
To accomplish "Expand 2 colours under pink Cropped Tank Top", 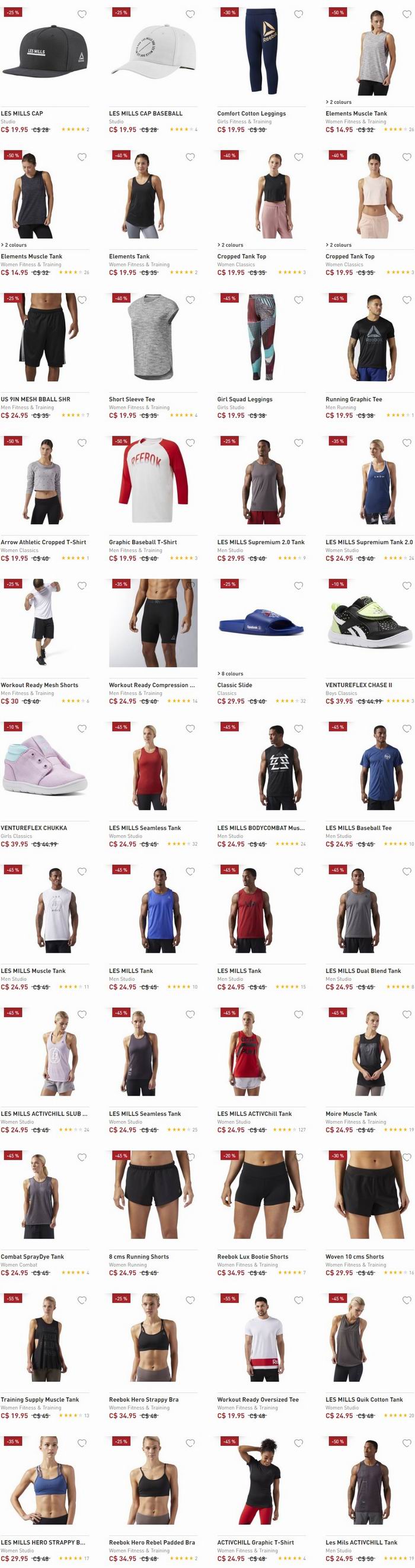I will 339,245.
